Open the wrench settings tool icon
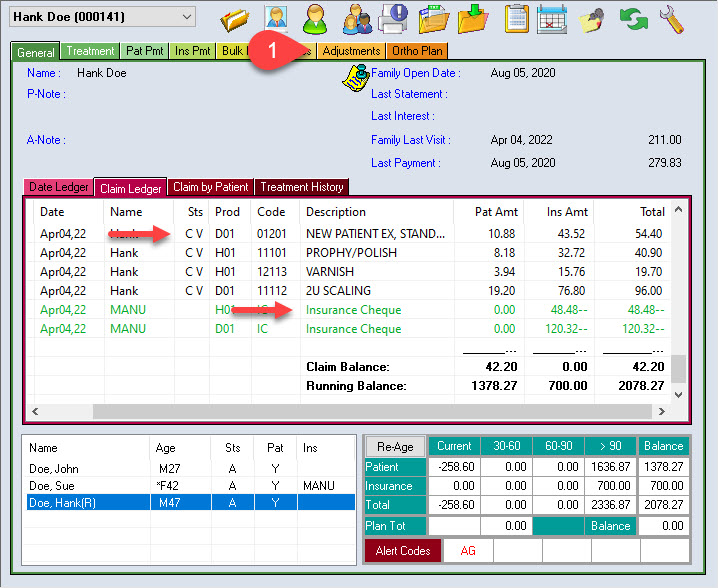Image resolution: width=718 pixels, height=588 pixels. pyautogui.click(x=672, y=19)
